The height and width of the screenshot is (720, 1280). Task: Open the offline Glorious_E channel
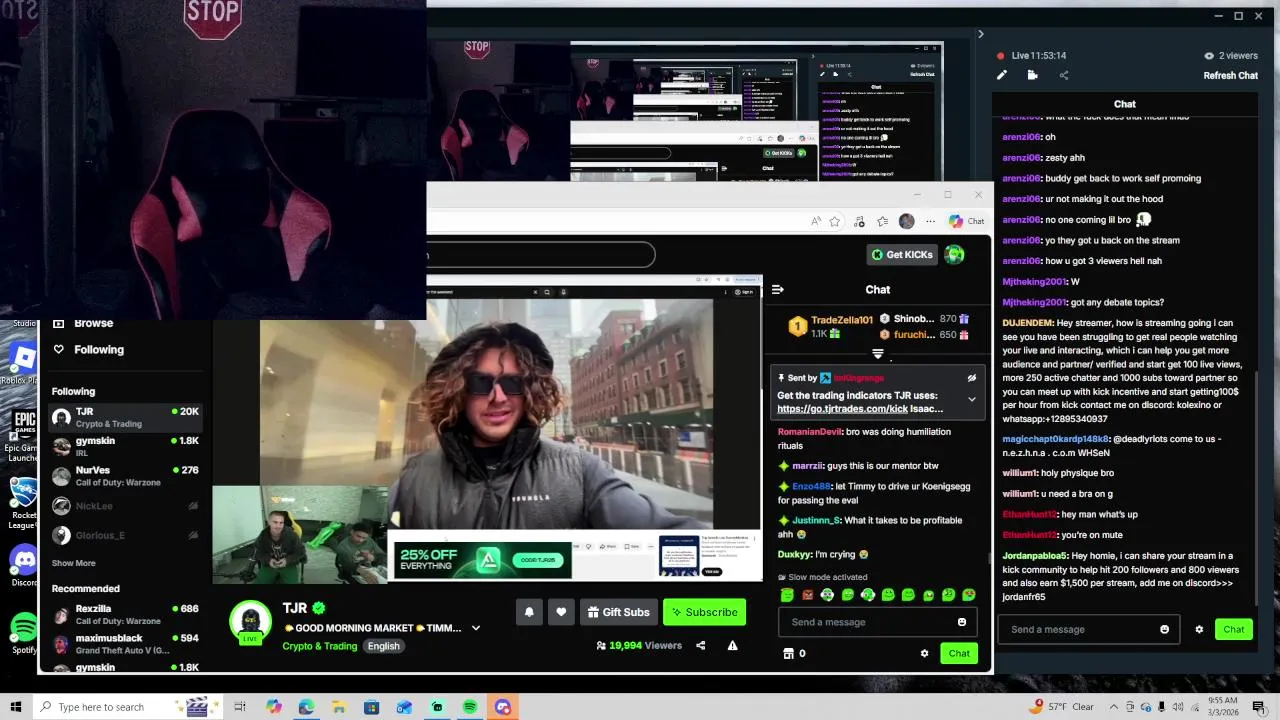(126, 535)
